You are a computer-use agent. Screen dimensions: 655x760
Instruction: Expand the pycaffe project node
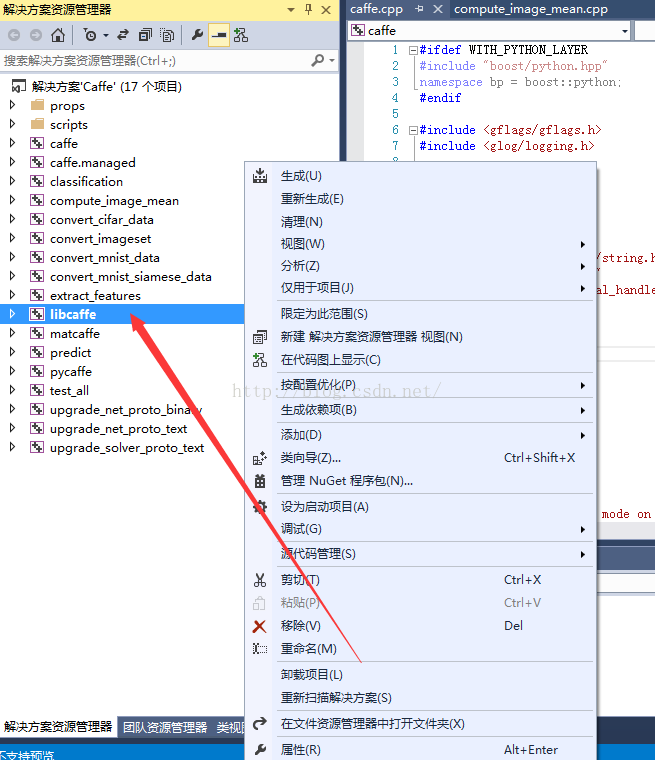[13, 371]
